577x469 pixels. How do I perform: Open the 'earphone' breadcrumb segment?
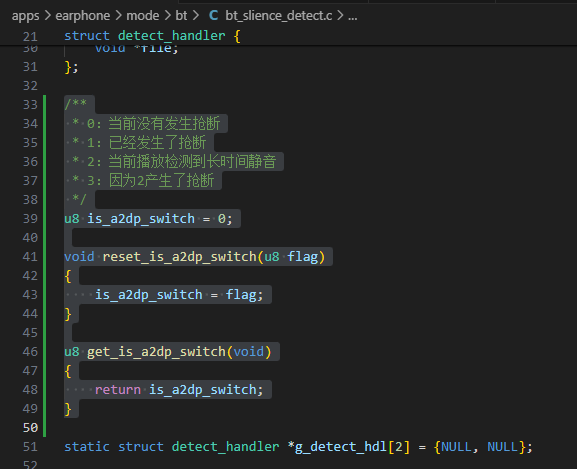point(82,16)
